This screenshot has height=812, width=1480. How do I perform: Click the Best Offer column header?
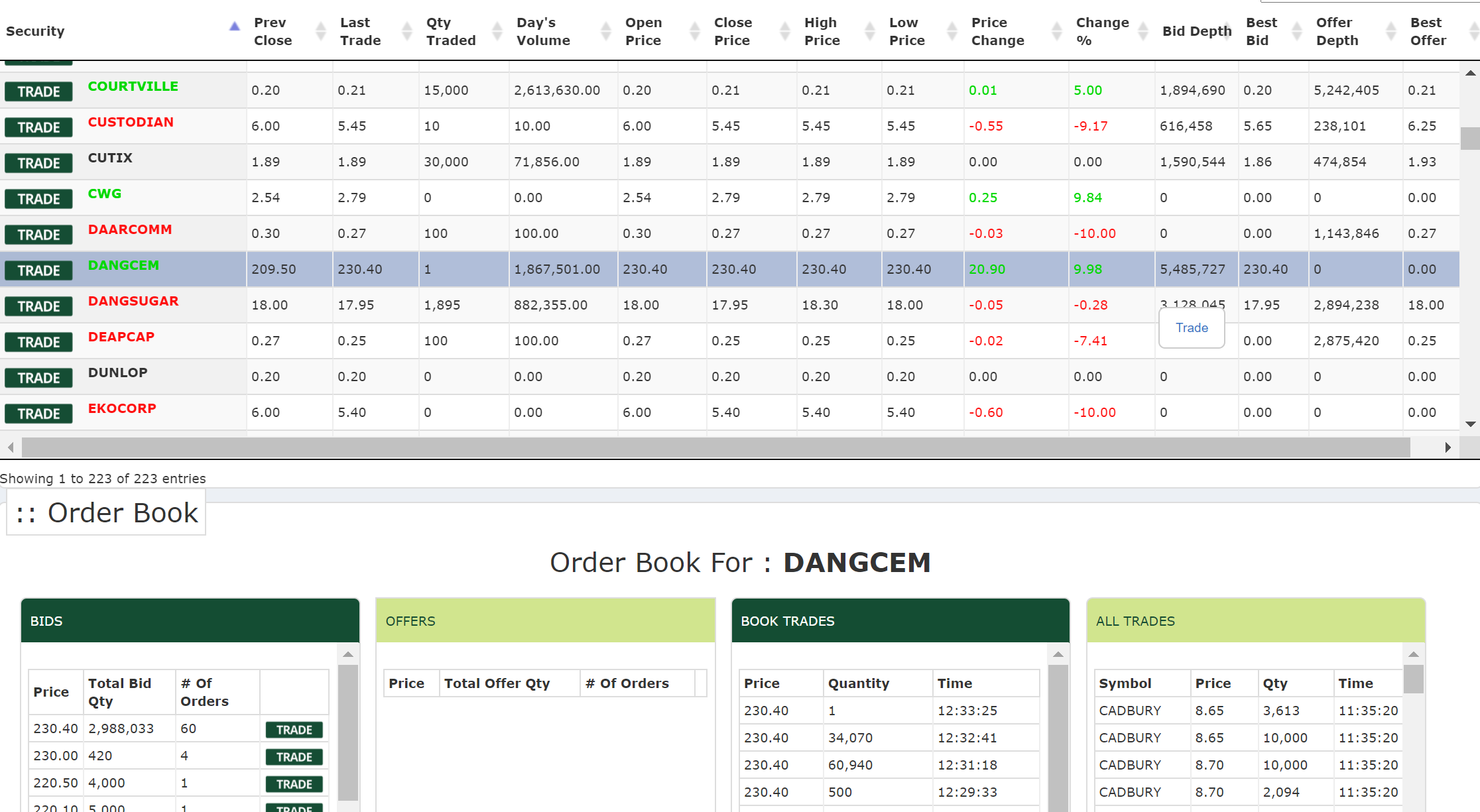coord(1428,31)
